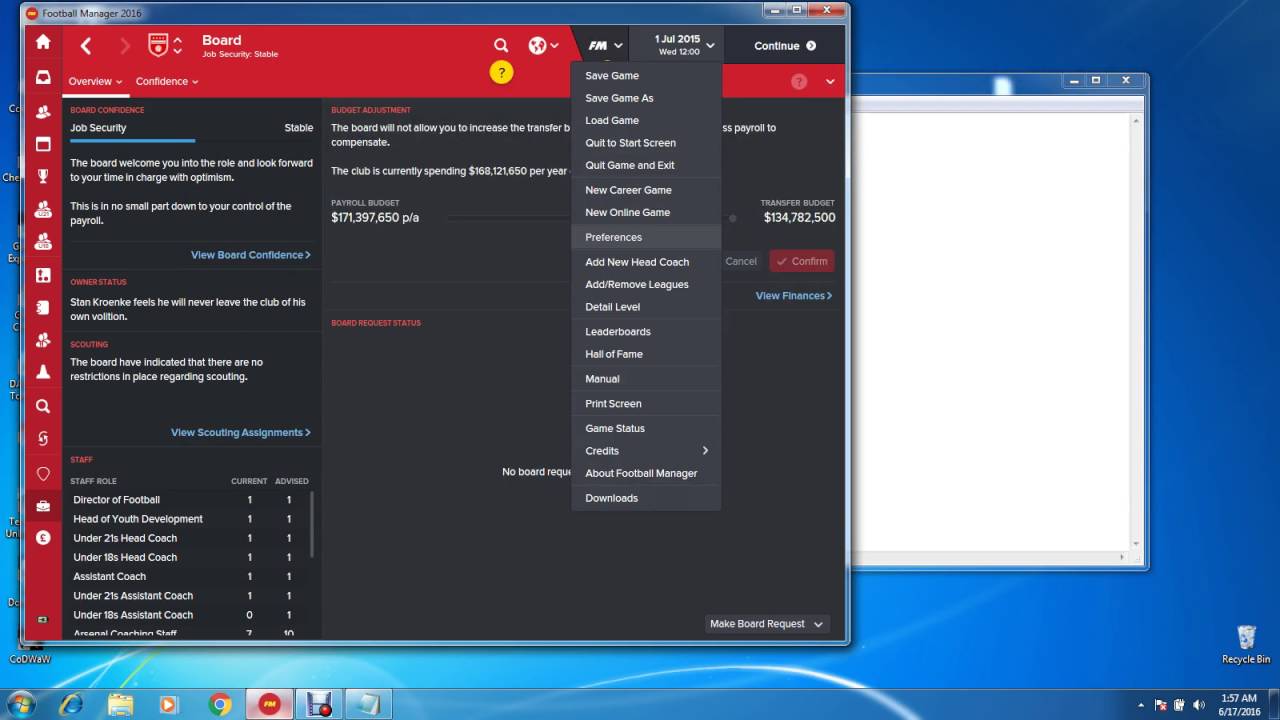Click the taskbar clock 1:57 AM
This screenshot has height=720, width=1280.
pyautogui.click(x=1239, y=698)
